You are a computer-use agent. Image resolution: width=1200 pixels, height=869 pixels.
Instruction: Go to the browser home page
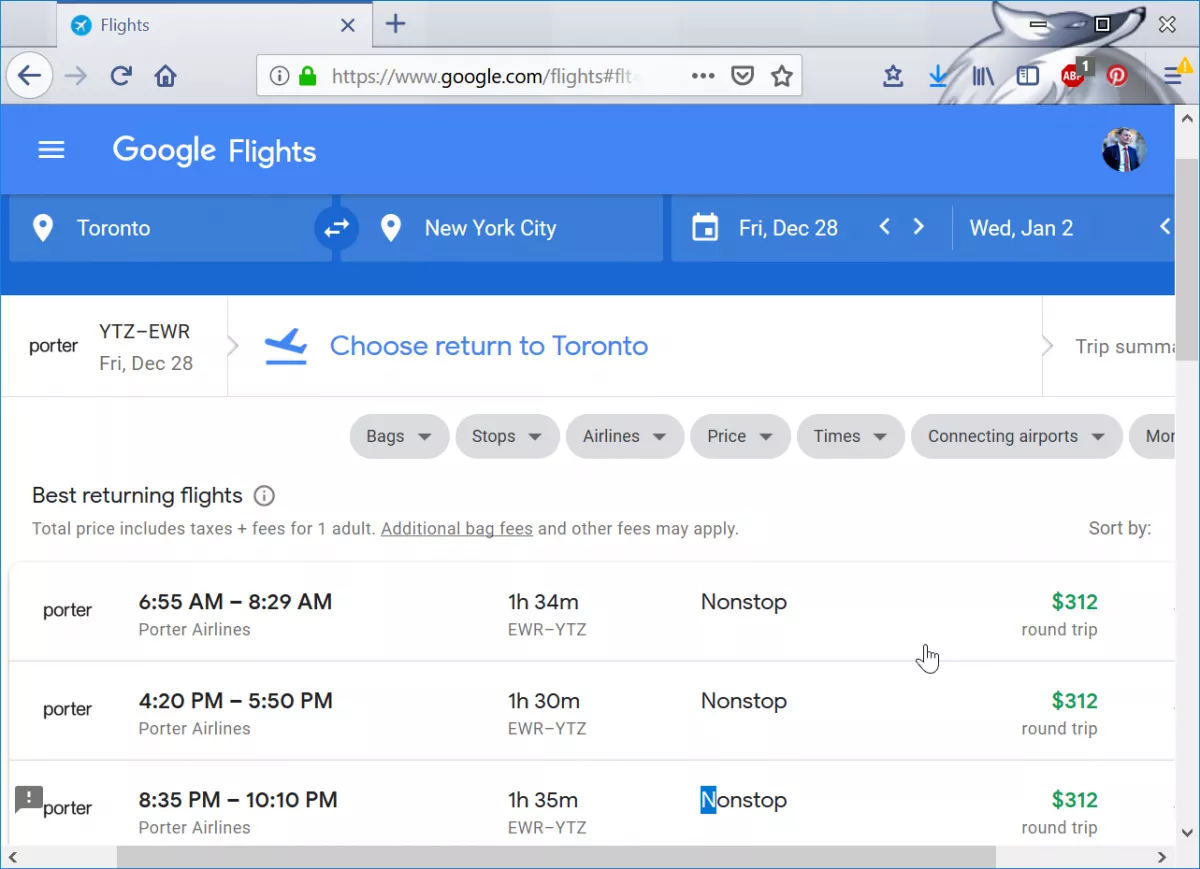165,76
